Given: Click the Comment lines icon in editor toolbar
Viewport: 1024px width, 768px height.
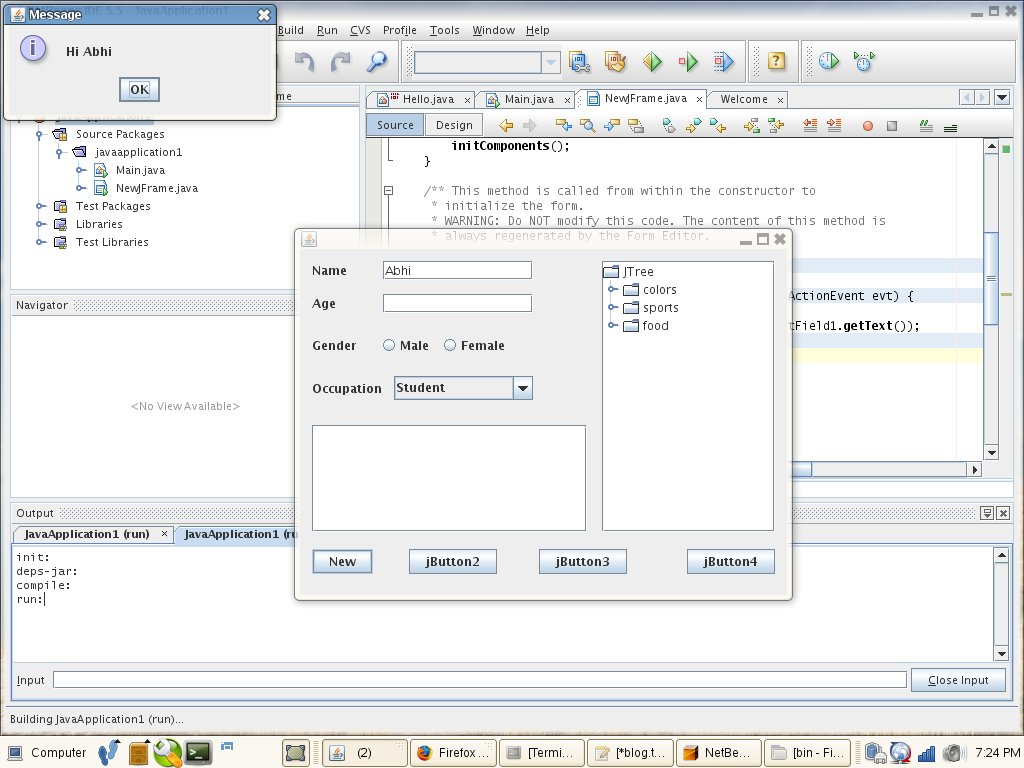Looking at the screenshot, I should point(926,125).
